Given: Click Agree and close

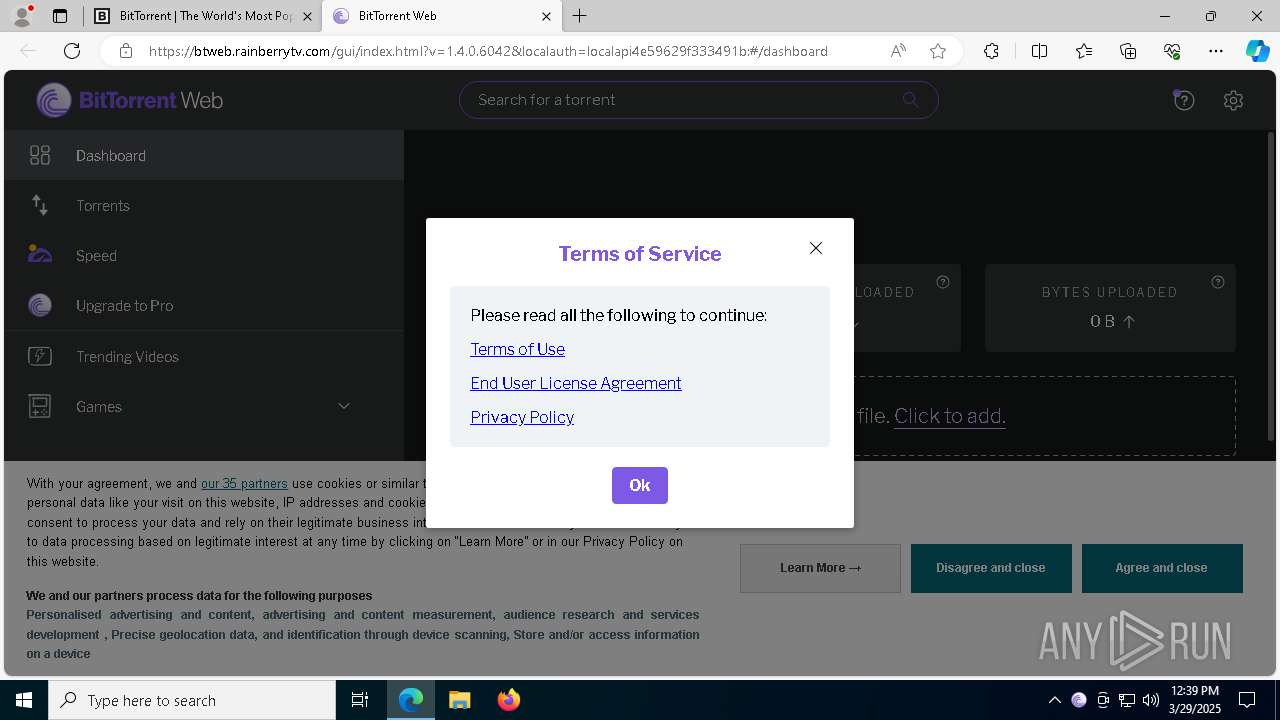Looking at the screenshot, I should 1162,568.
